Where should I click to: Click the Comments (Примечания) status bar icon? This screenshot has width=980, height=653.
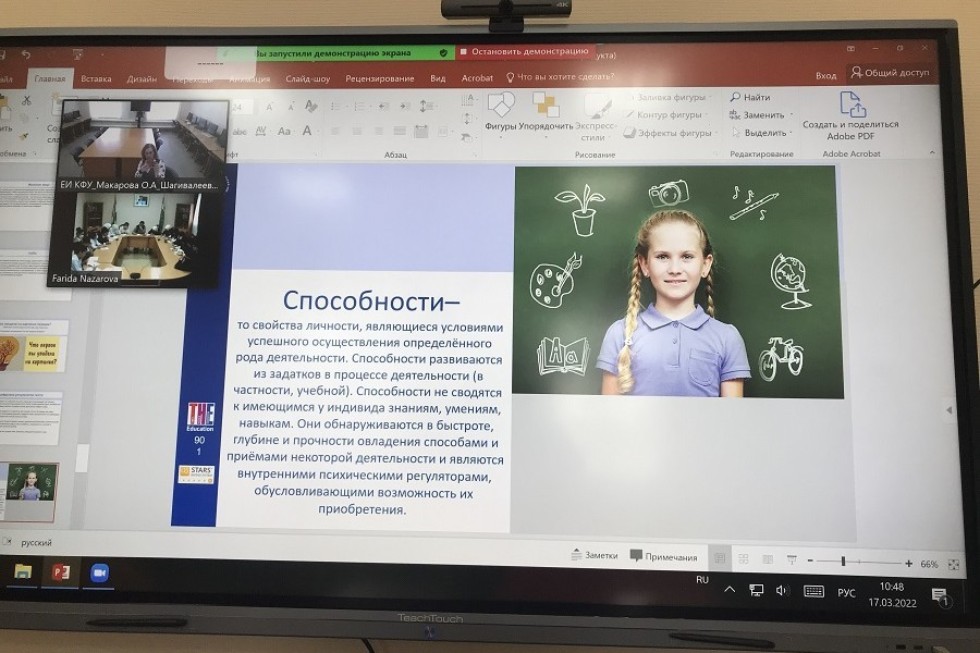click(x=663, y=557)
